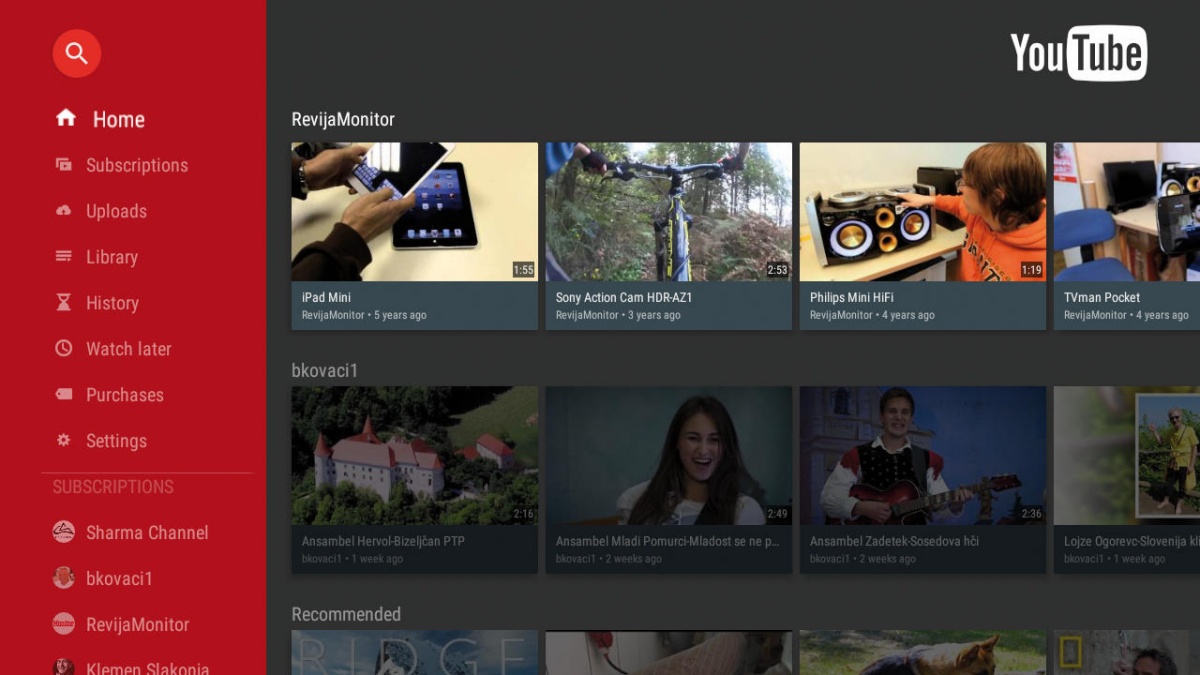The width and height of the screenshot is (1200, 675).
Task: Click the Uploads cloud icon
Action: [x=64, y=211]
